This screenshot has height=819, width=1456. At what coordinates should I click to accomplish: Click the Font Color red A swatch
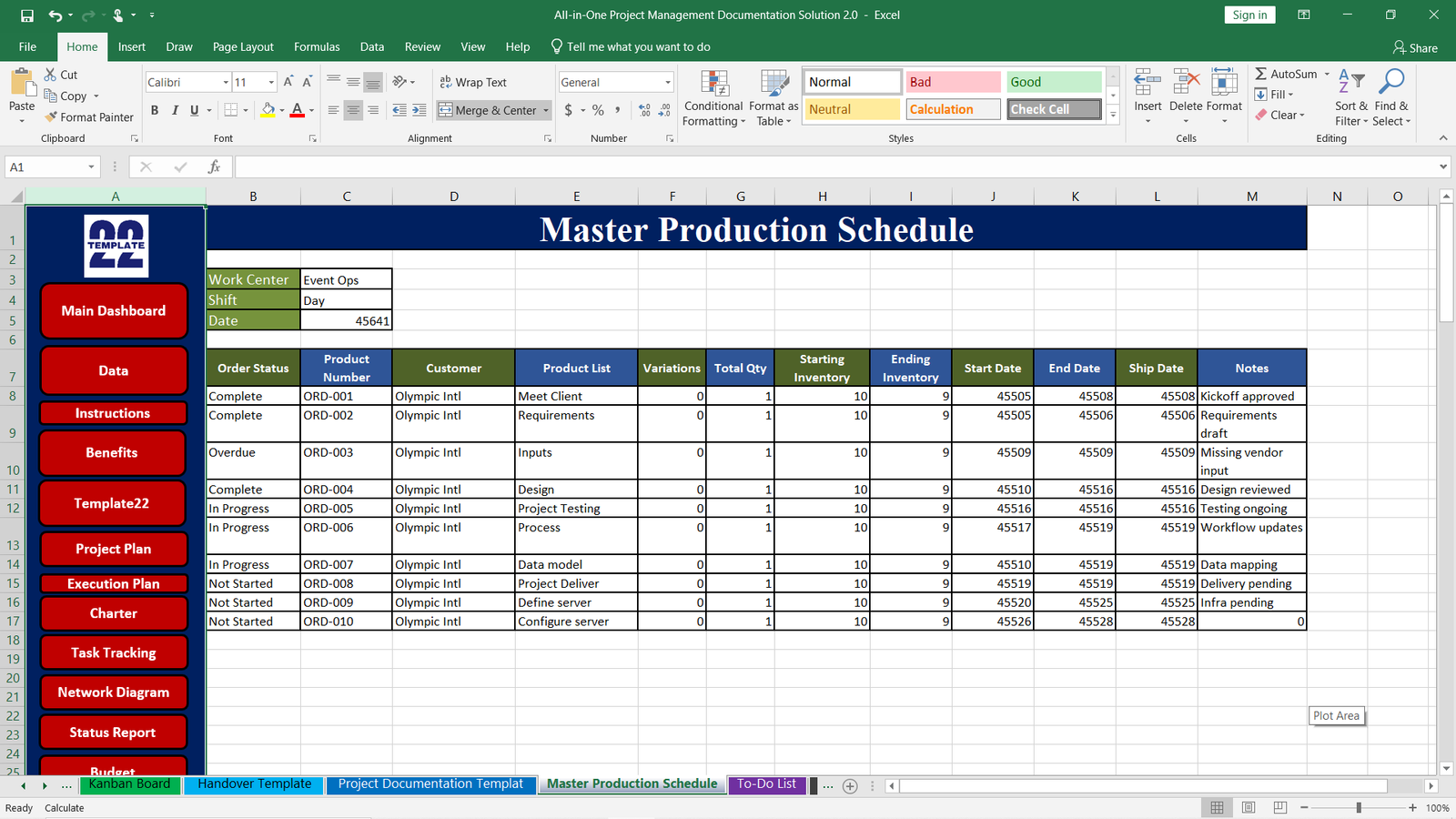[298, 110]
